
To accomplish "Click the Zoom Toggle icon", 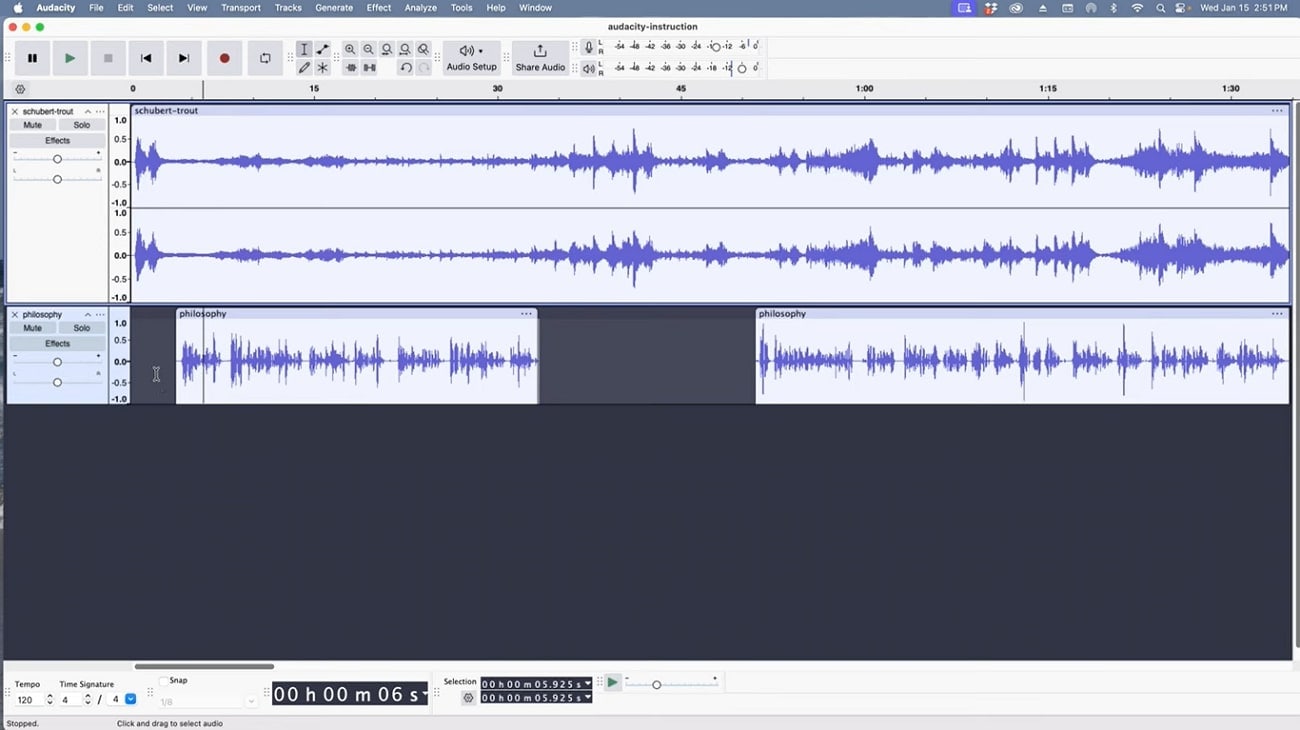I will (x=424, y=49).
